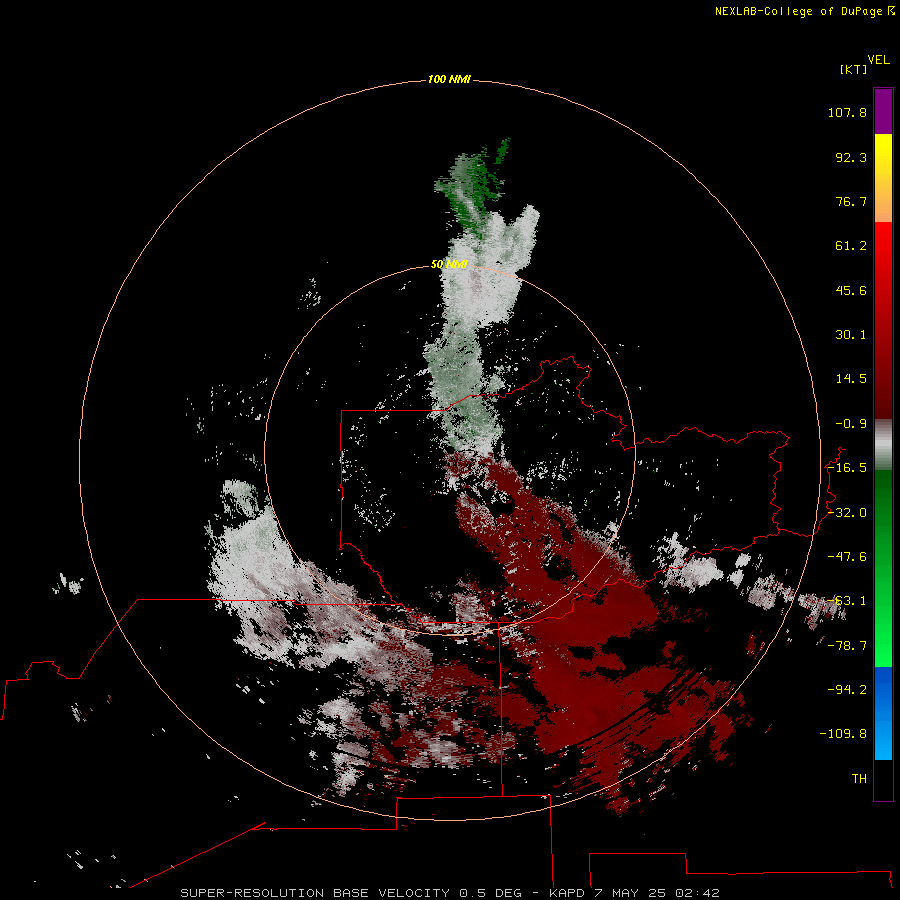
Task: Click the 14.5 velocity scale value
Action: pos(851,379)
